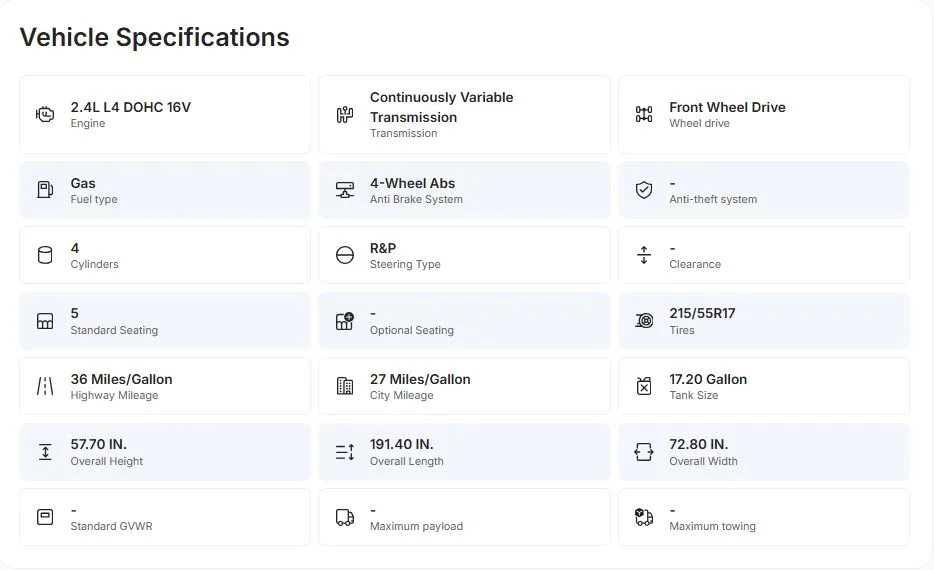Screen dimensions: 934x570
Task: Click the Front Wheel Drive value
Action: pyautogui.click(x=727, y=107)
